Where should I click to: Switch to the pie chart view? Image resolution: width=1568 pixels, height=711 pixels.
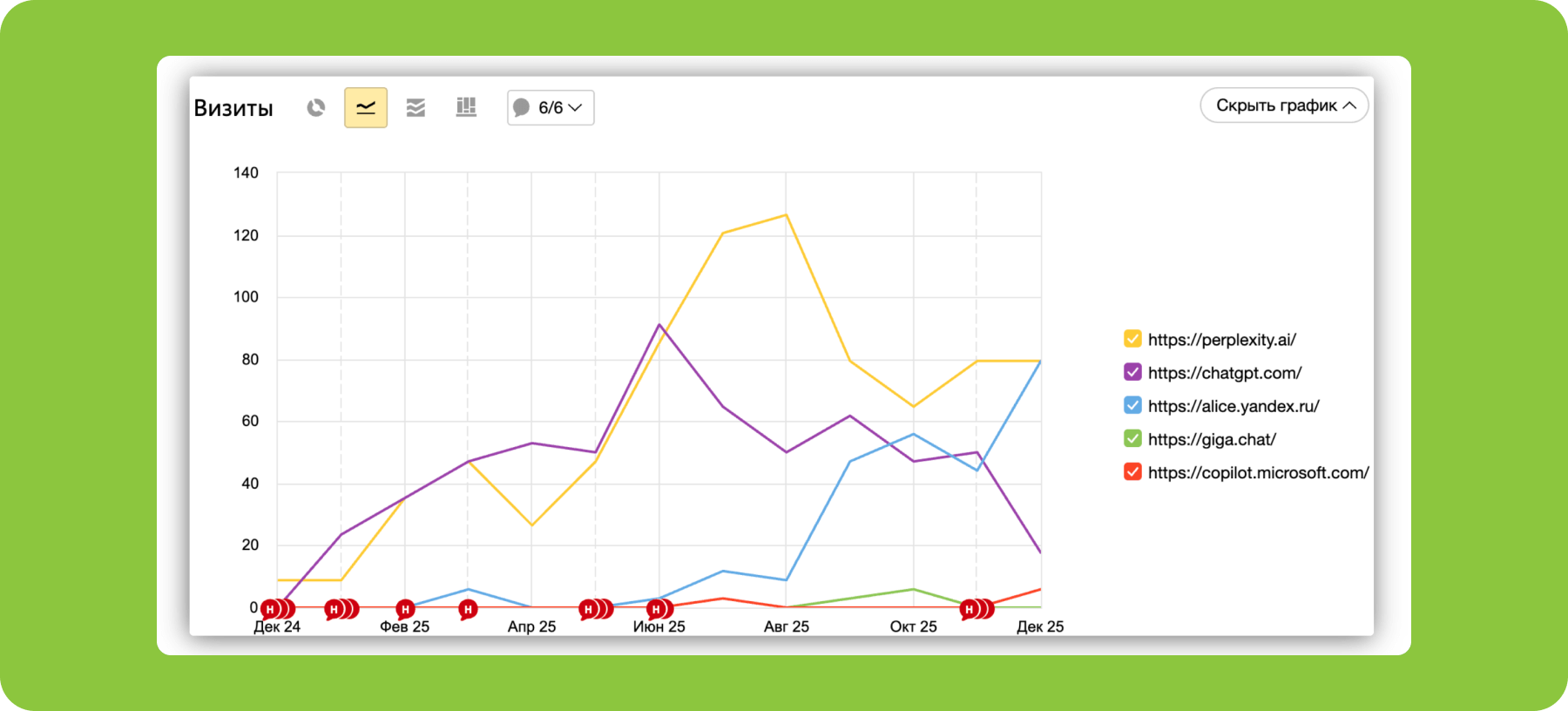tap(315, 107)
